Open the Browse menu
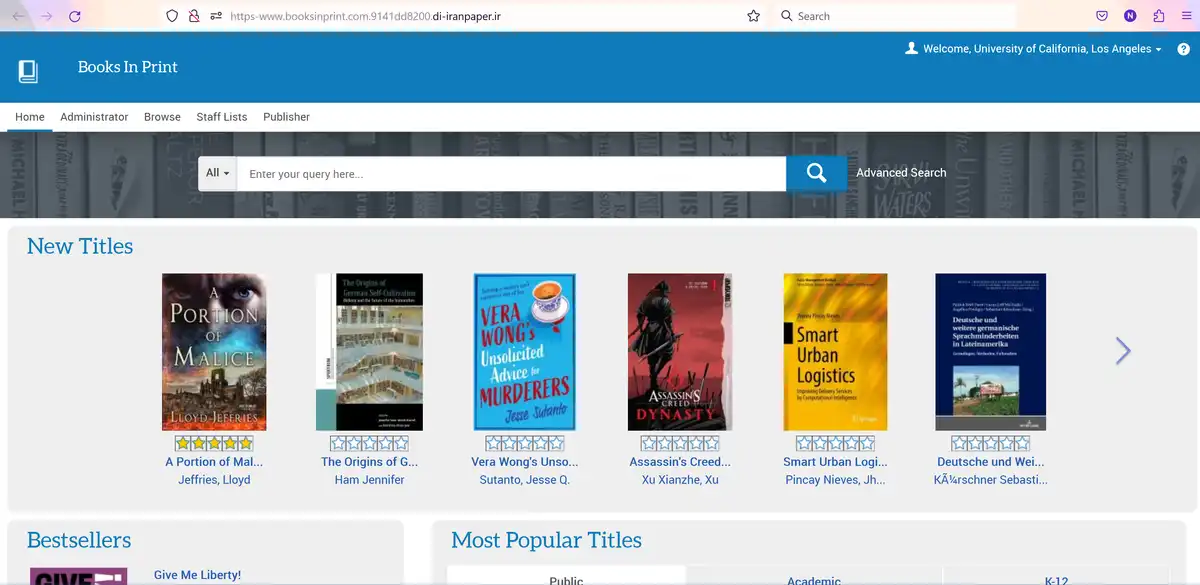This screenshot has width=1200, height=585. (162, 117)
